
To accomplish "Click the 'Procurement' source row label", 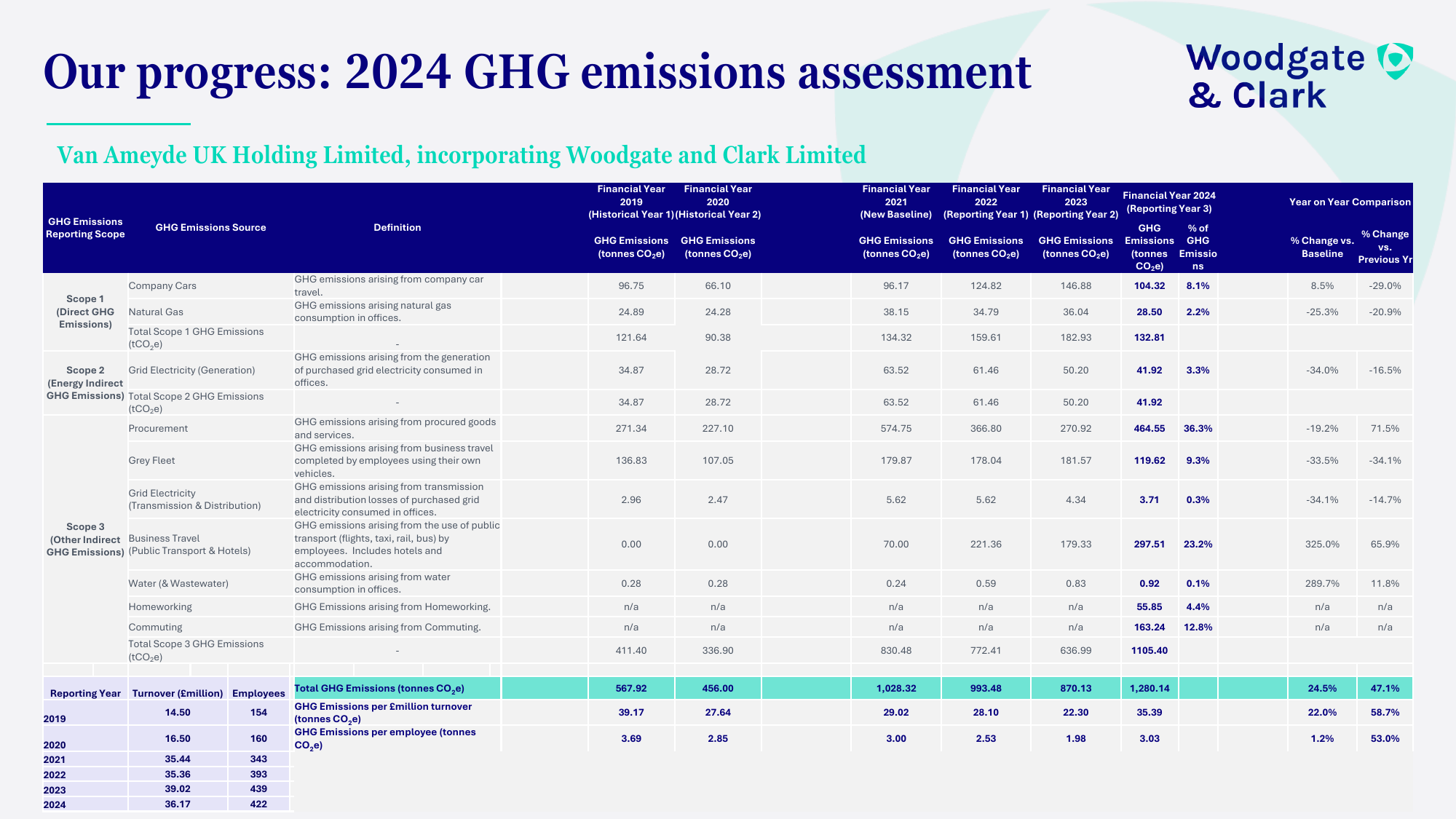I will click(158, 429).
